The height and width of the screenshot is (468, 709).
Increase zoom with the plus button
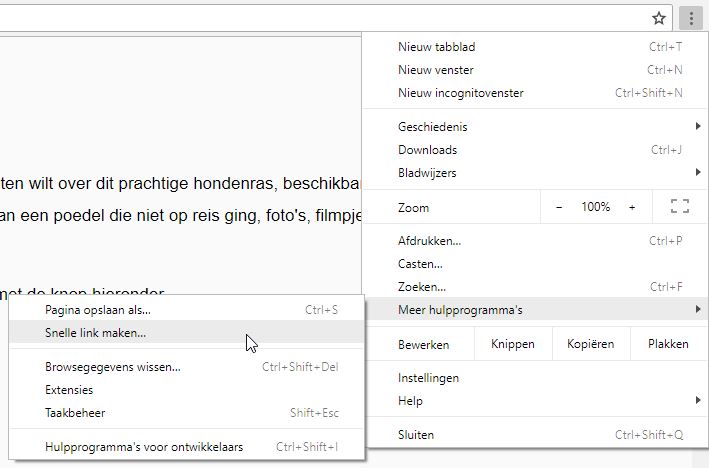pos(632,207)
